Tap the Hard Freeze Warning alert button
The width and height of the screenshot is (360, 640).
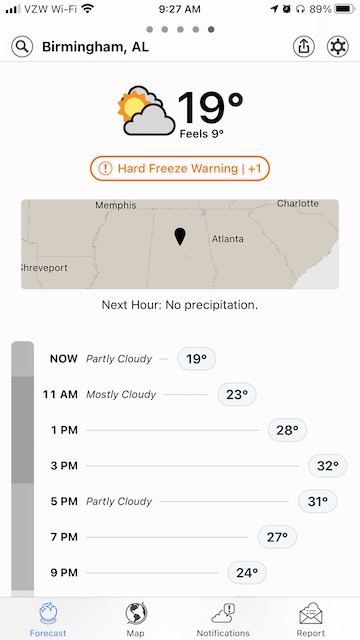180,168
